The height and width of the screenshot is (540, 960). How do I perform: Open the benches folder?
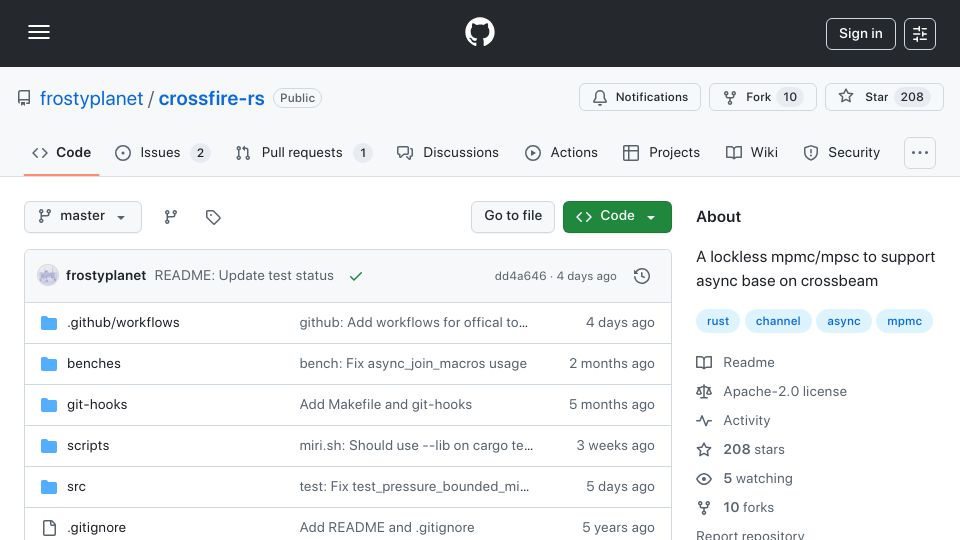point(94,364)
